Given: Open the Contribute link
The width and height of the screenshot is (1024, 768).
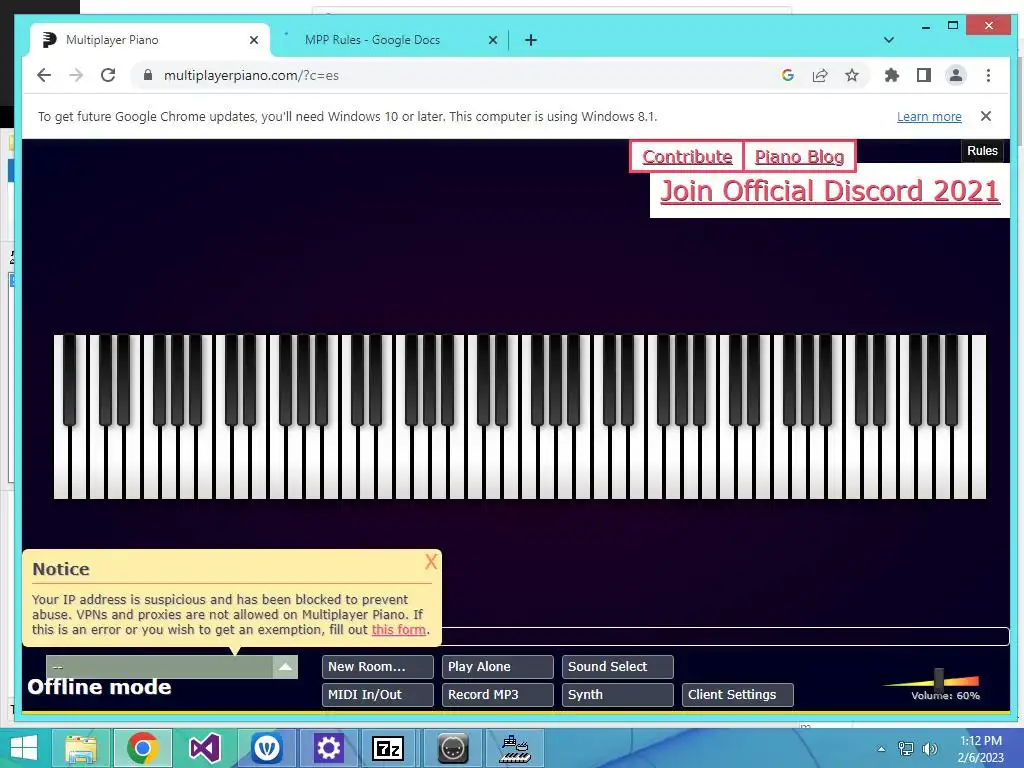Looking at the screenshot, I should [687, 157].
